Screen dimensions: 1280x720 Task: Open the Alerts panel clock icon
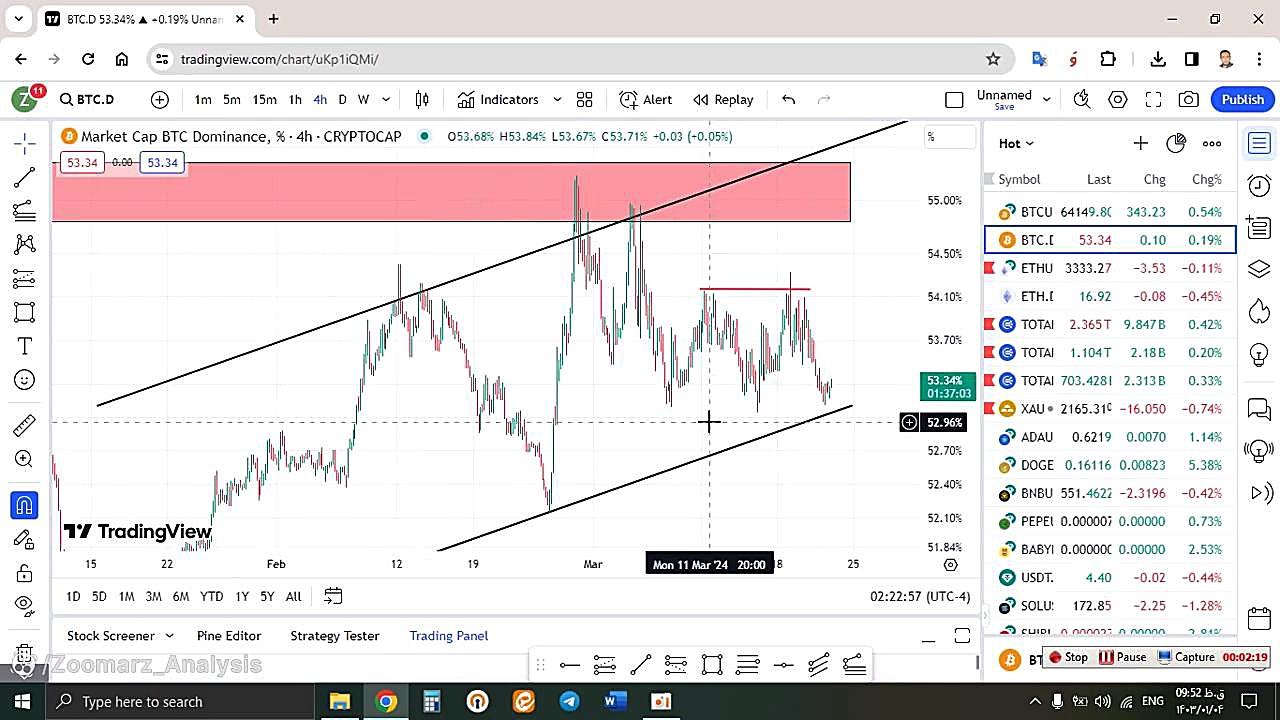tap(1259, 185)
